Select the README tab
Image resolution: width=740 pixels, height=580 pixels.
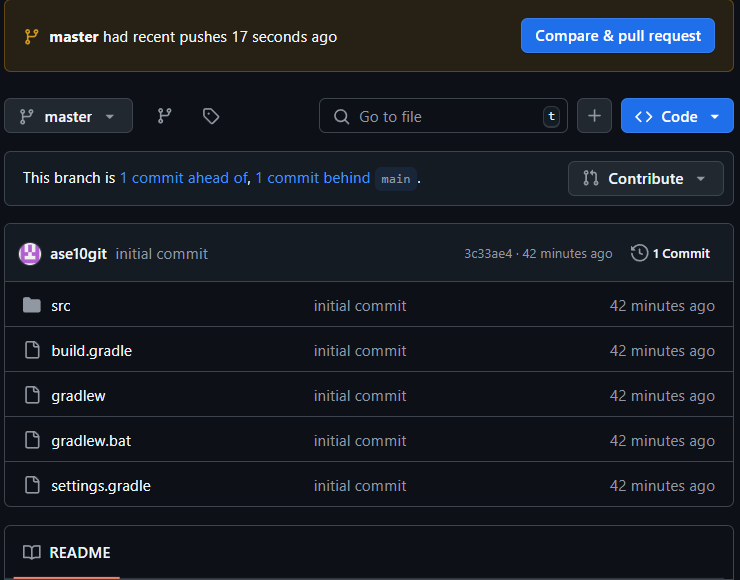pyautogui.click(x=67, y=553)
